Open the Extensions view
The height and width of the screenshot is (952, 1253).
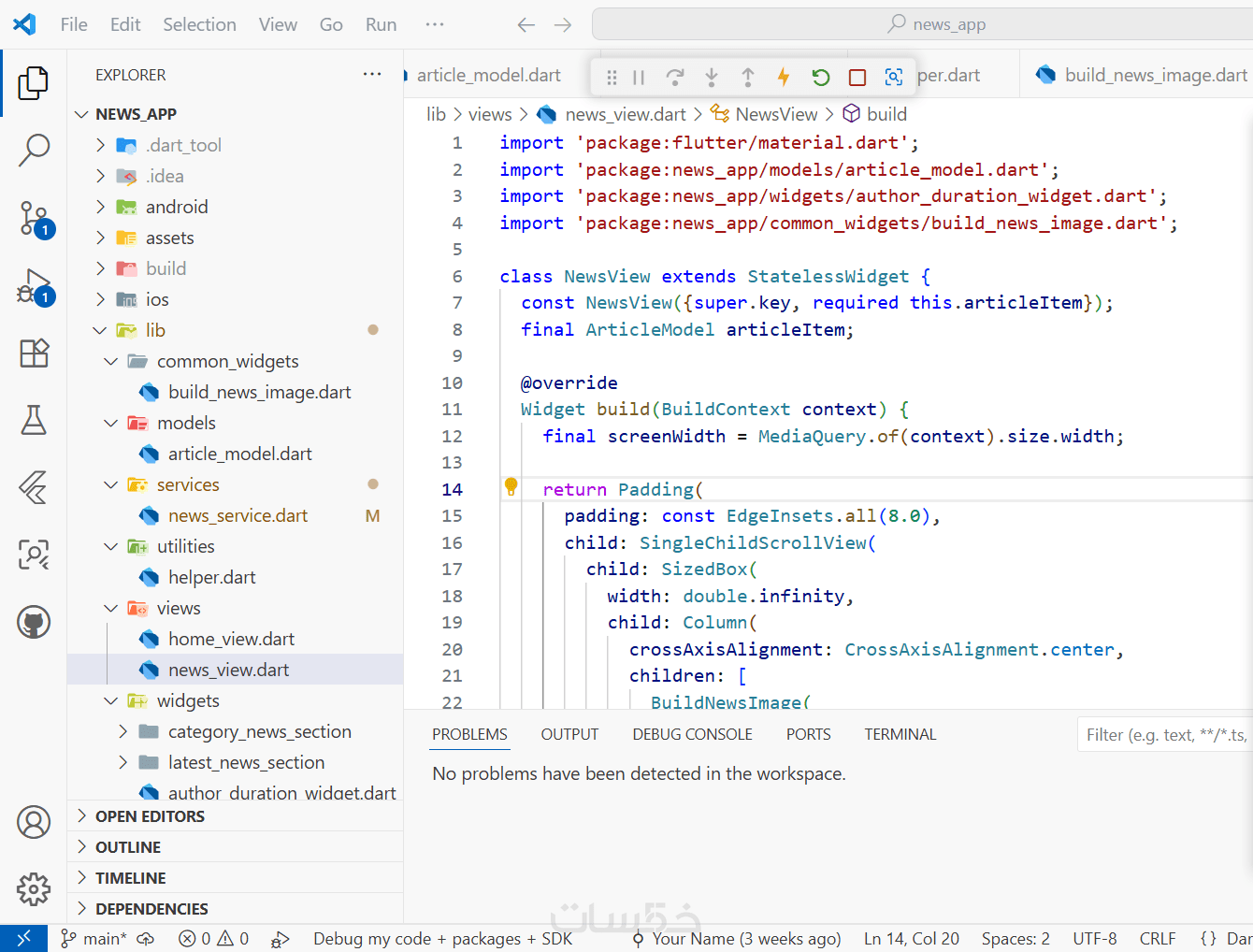(x=34, y=353)
